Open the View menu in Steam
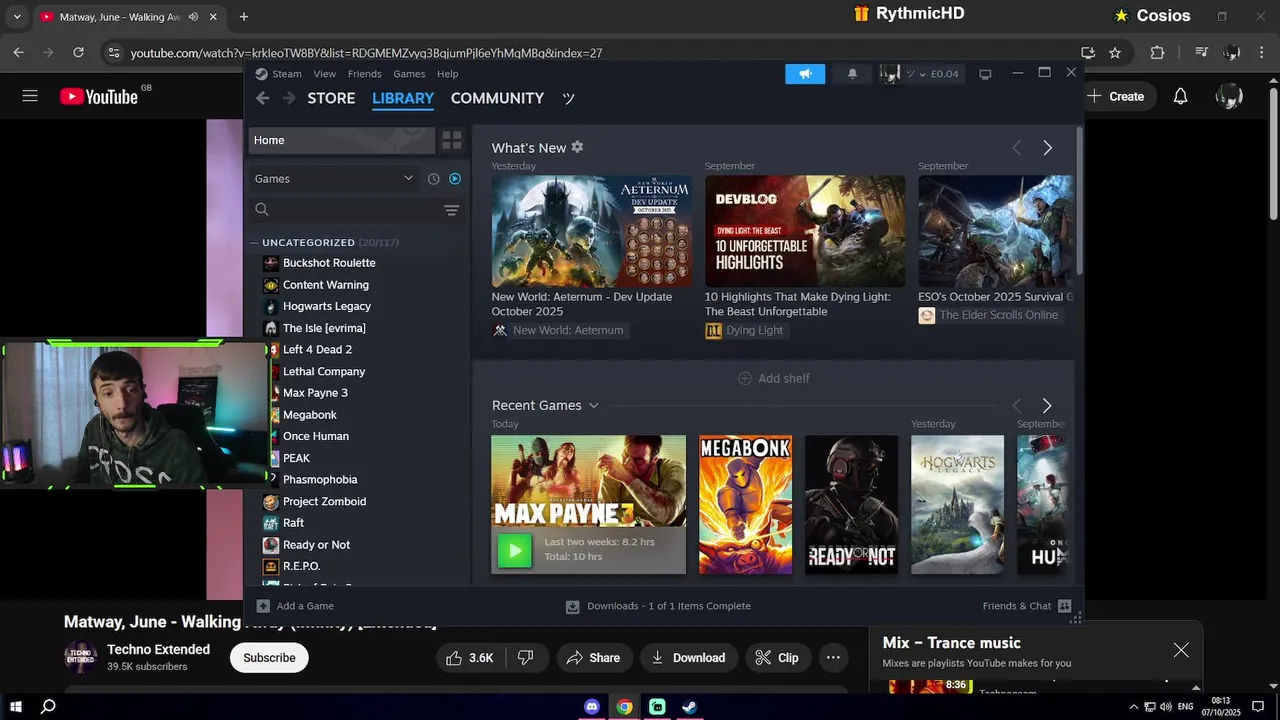Image resolution: width=1280 pixels, height=720 pixels. 325,74
